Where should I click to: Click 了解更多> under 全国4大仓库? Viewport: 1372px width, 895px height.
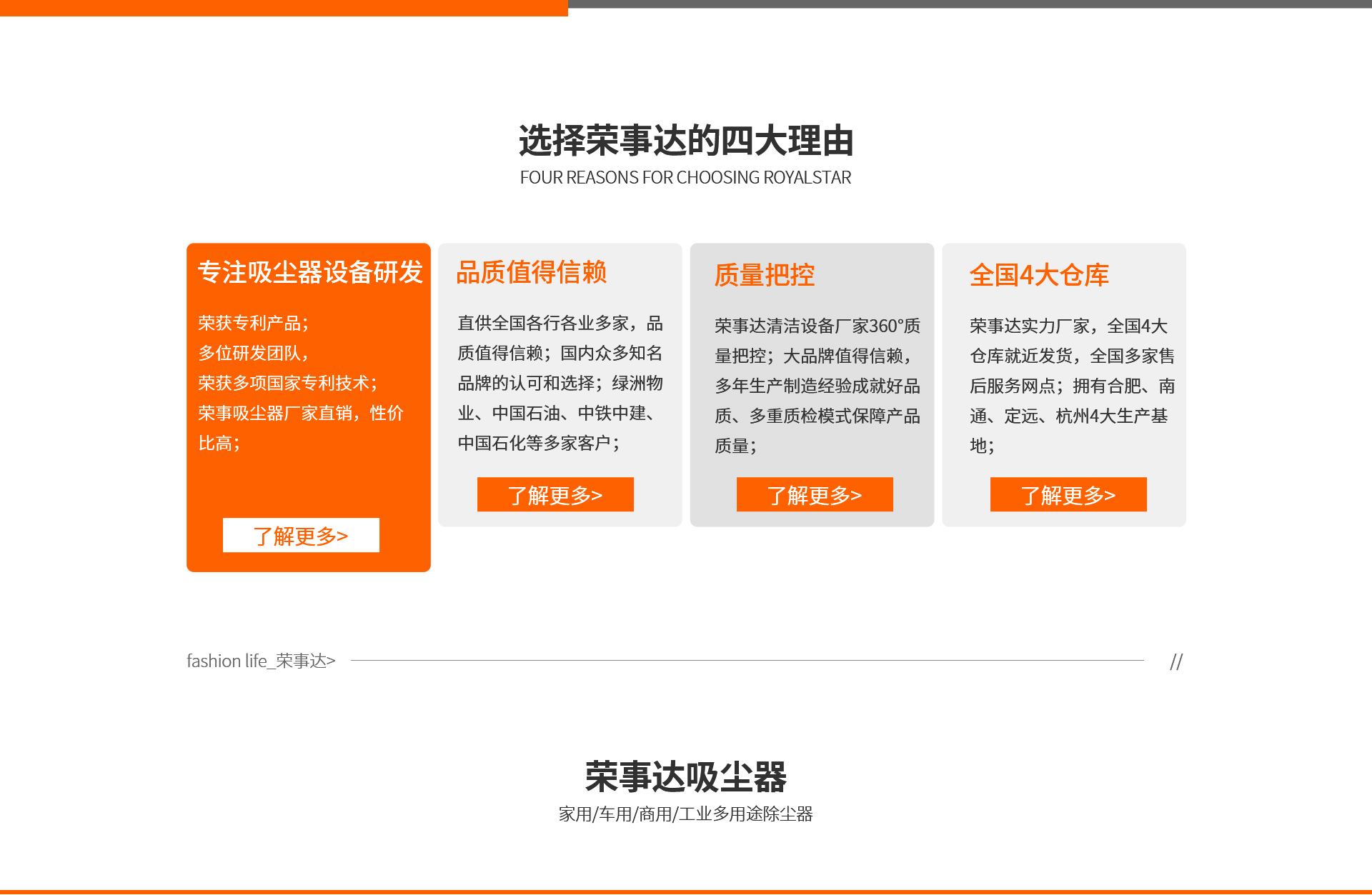pos(1068,494)
